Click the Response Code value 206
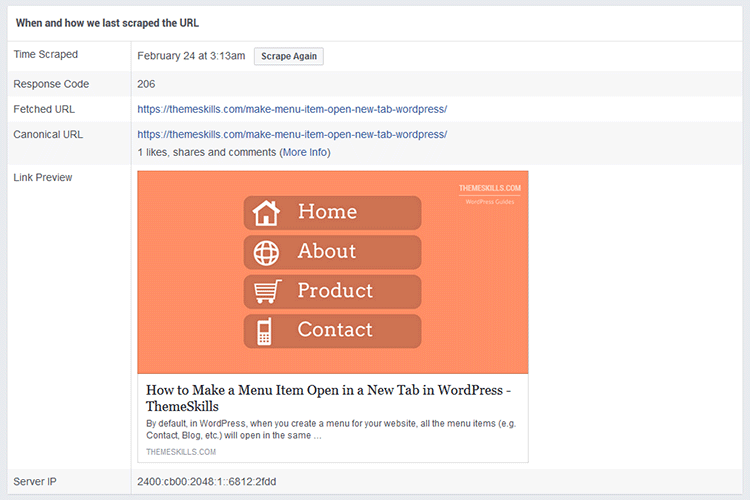This screenshot has width=750, height=500. coord(146,84)
